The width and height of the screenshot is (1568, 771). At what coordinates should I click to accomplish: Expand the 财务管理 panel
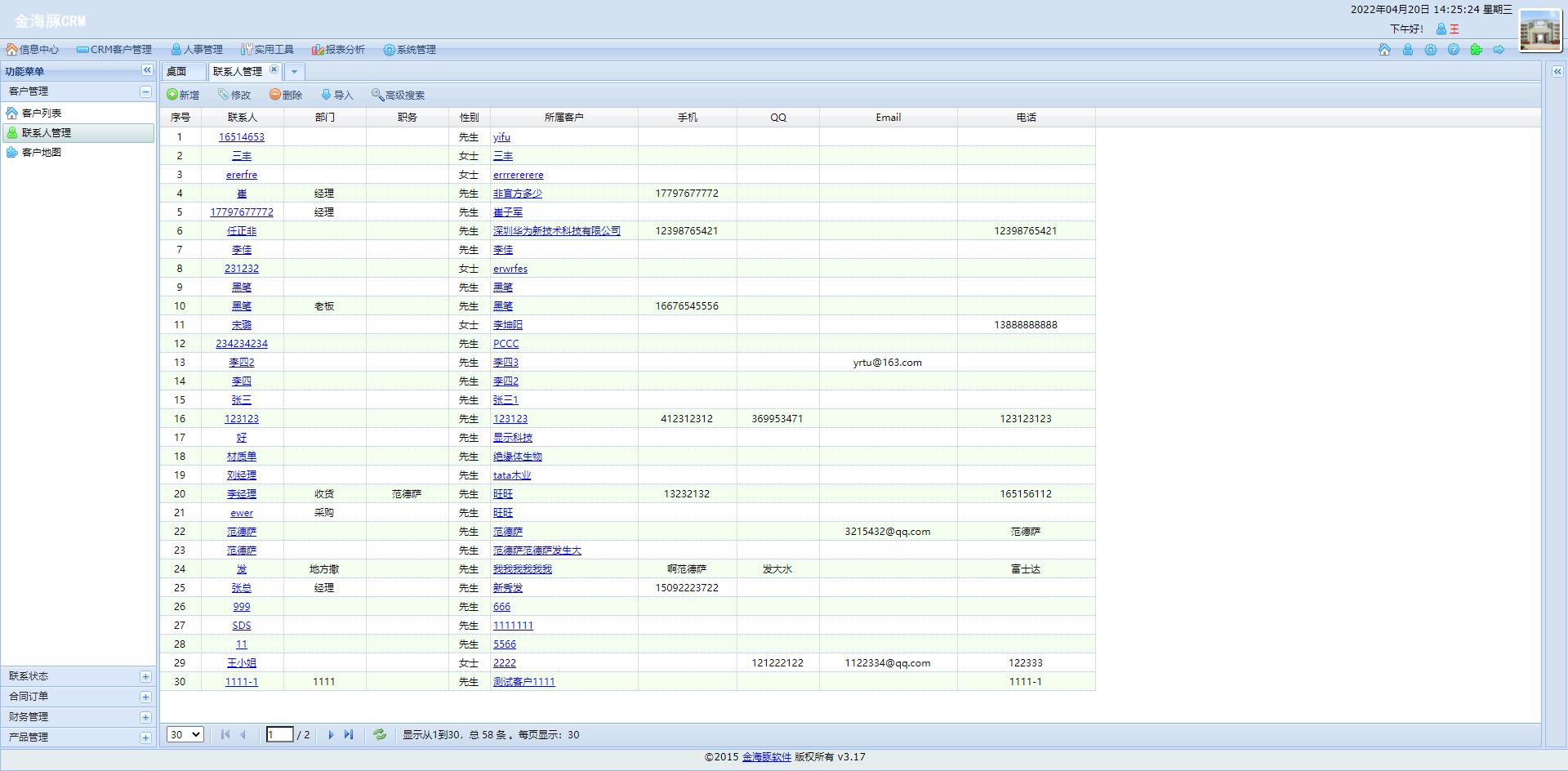coord(145,717)
